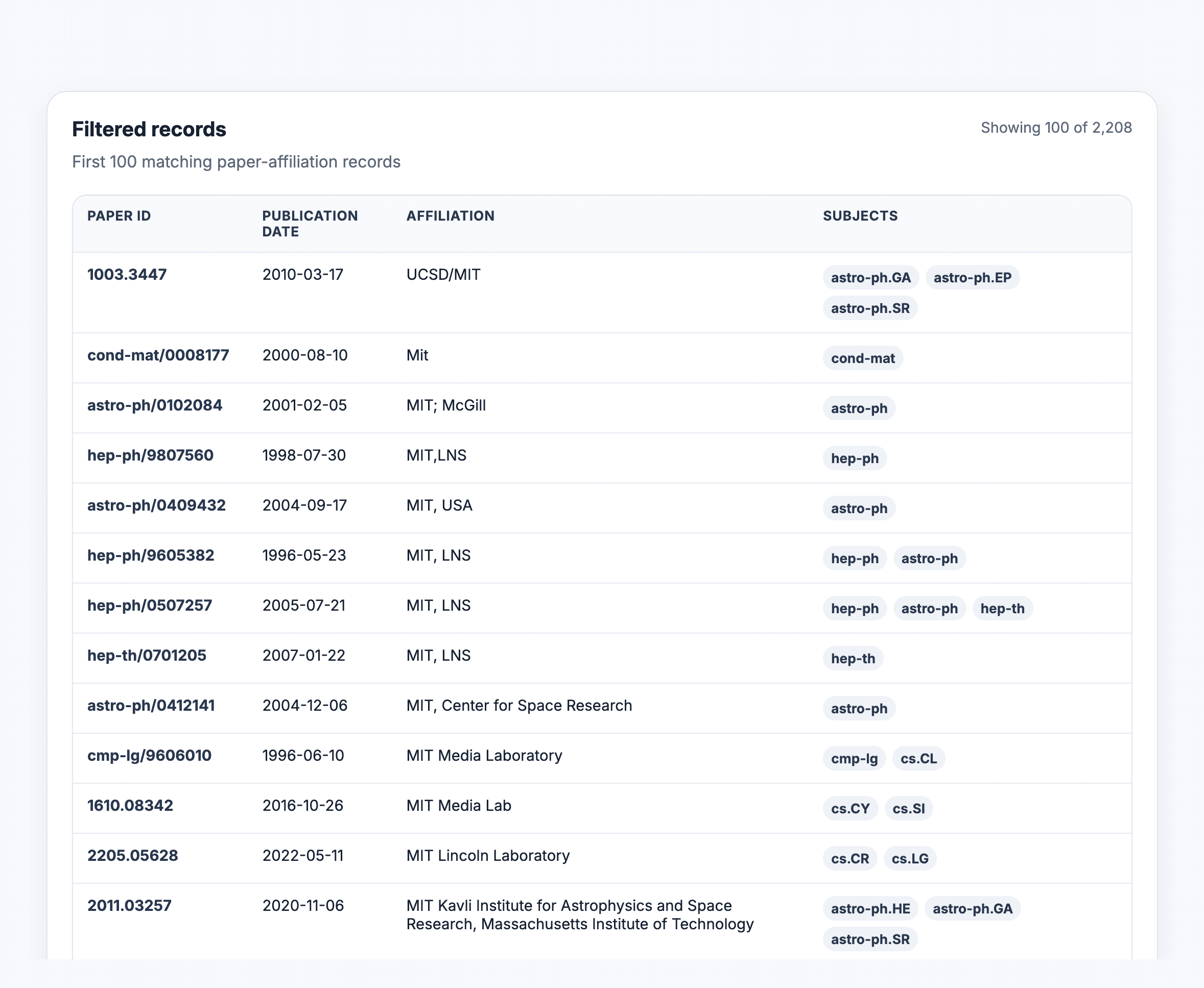
Task: Click the cs.CY subject tag
Action: pyautogui.click(x=850, y=809)
